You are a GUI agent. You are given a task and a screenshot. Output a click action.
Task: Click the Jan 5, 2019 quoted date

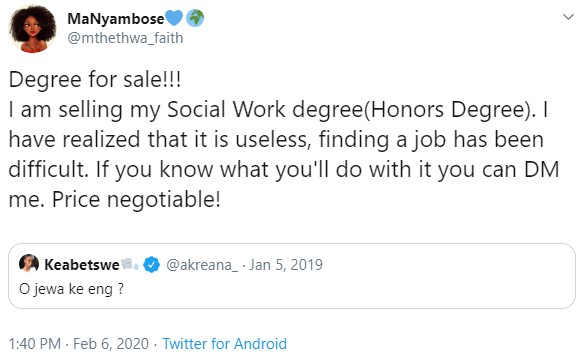286,265
